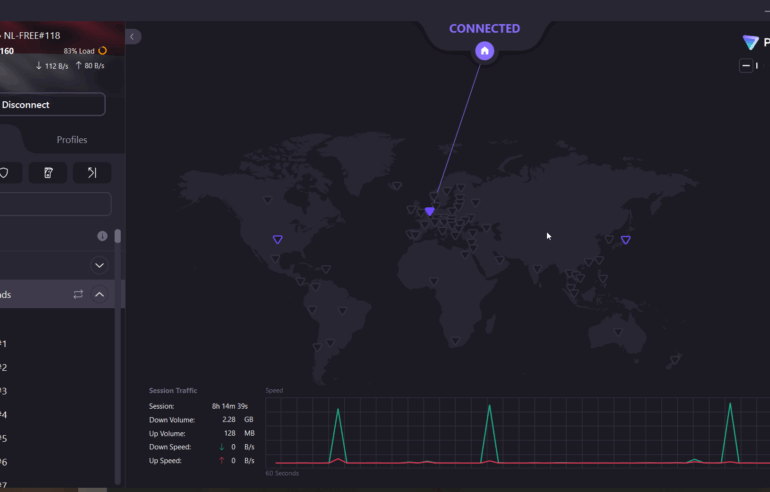
Task: Click the connected Netherlands map marker
Action: coord(430,211)
